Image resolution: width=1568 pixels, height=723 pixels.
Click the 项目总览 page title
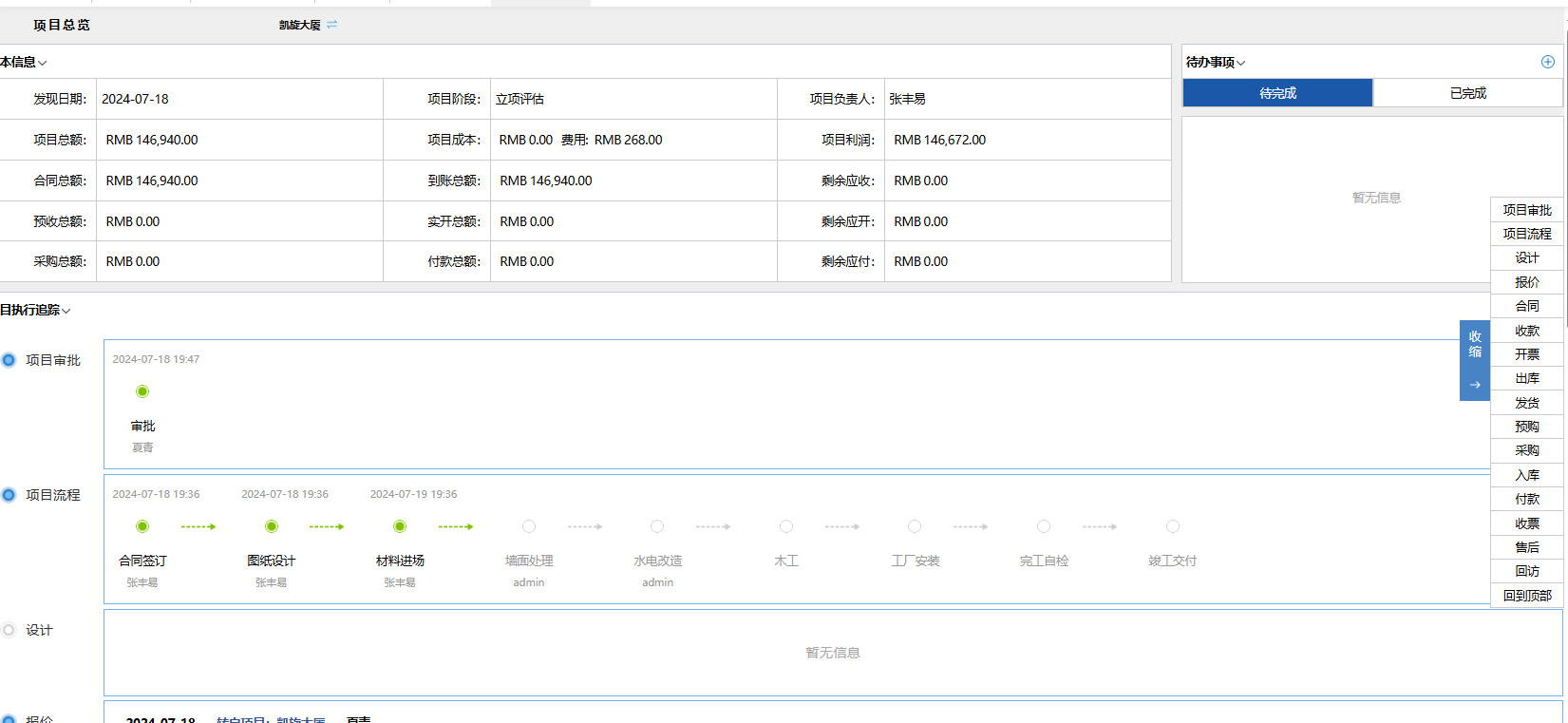tap(62, 25)
